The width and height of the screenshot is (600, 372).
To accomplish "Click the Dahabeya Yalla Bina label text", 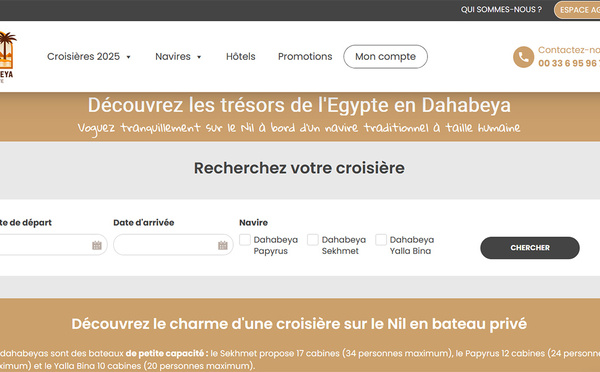I will (x=412, y=245).
